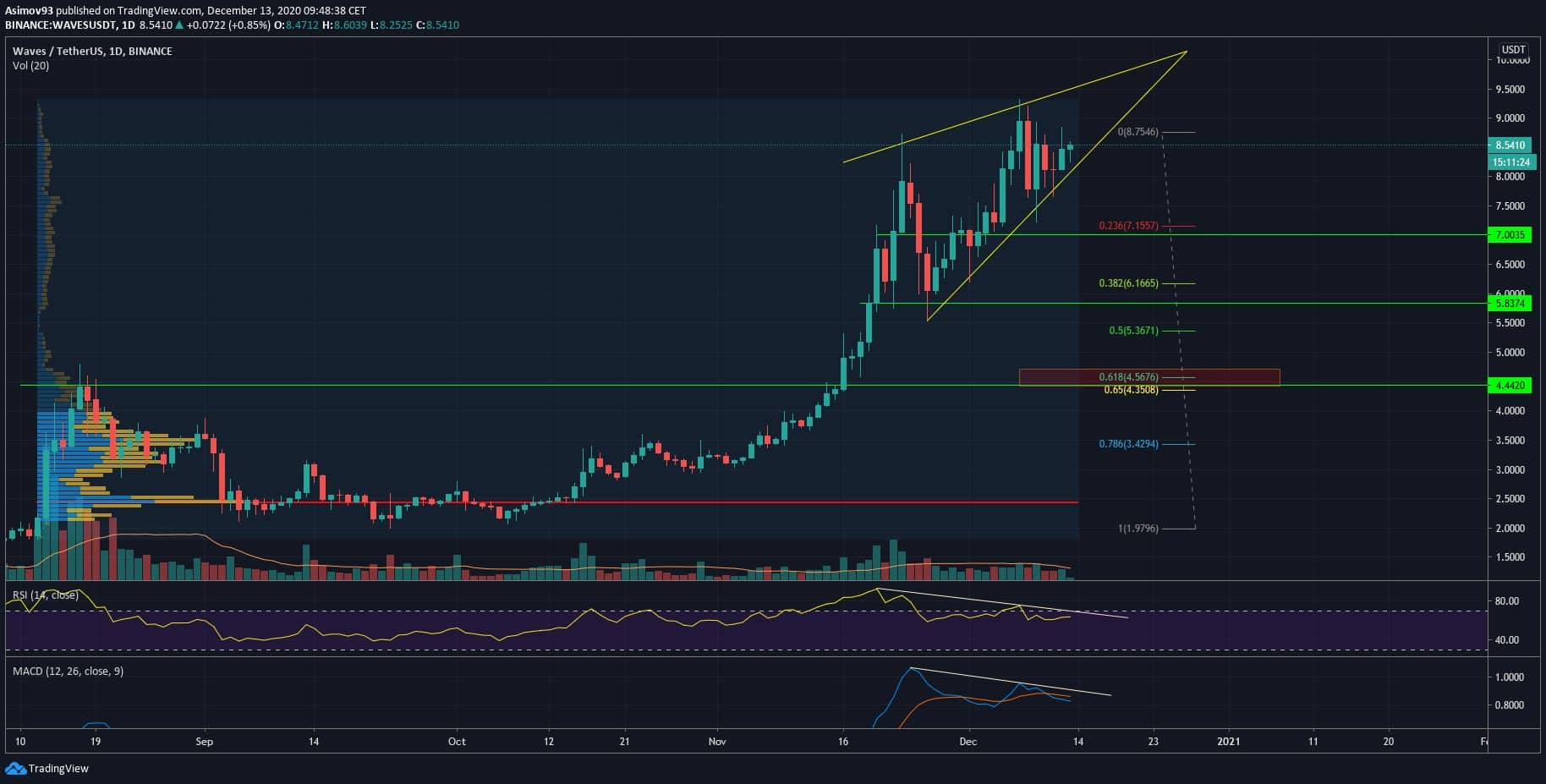Click the 1(1.9796) Fibonacci base label
Viewport: 1546px width, 784px height.
click(1138, 529)
